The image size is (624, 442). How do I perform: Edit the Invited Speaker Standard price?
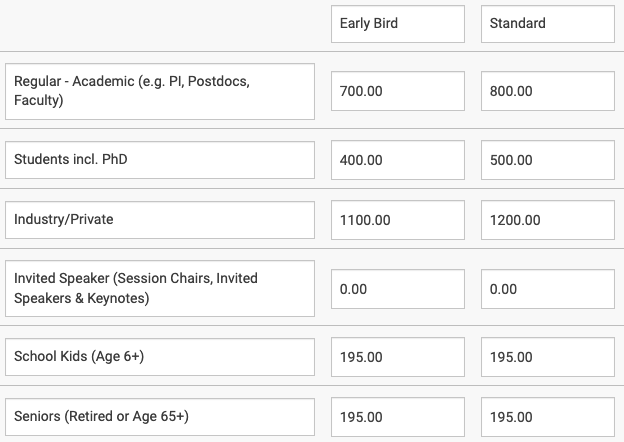coord(548,289)
